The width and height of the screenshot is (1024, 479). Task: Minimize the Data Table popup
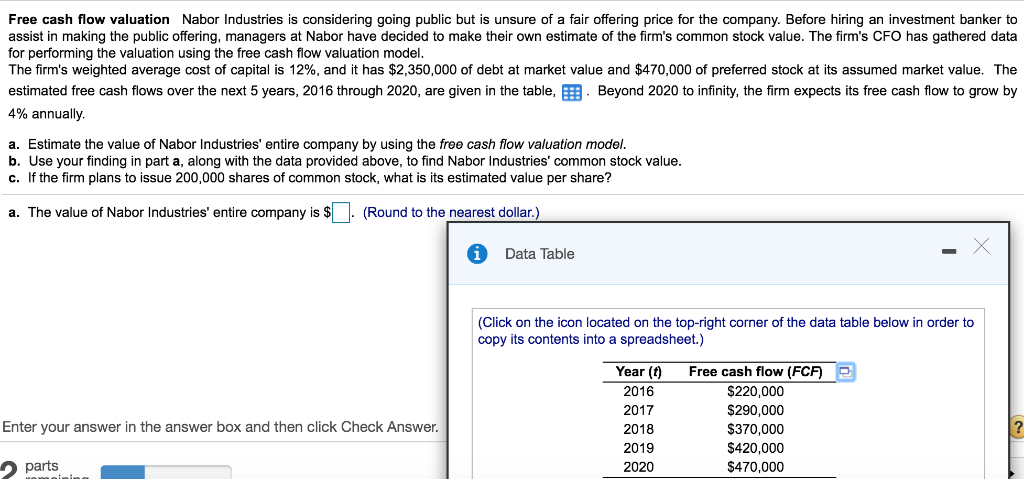(x=950, y=253)
